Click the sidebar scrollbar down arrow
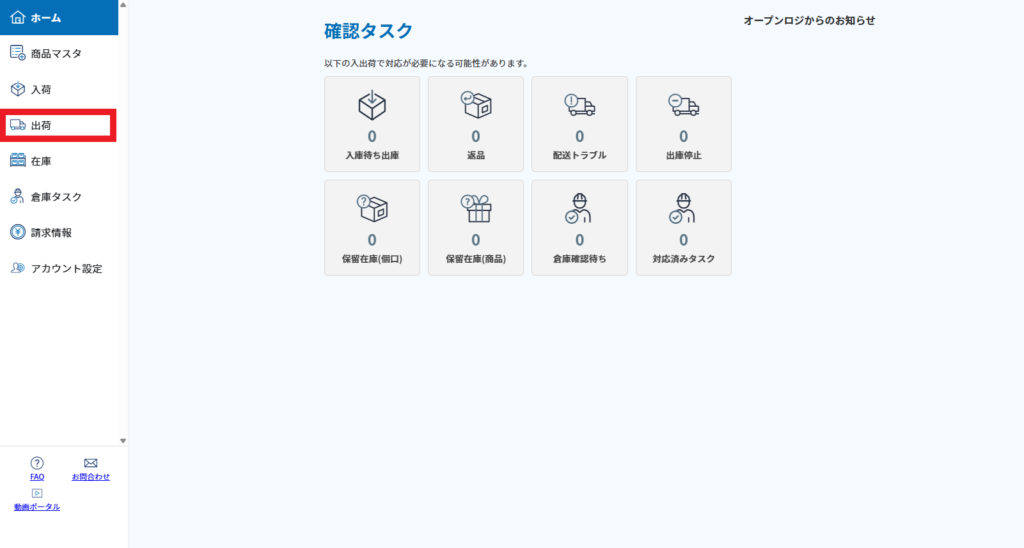 (123, 440)
